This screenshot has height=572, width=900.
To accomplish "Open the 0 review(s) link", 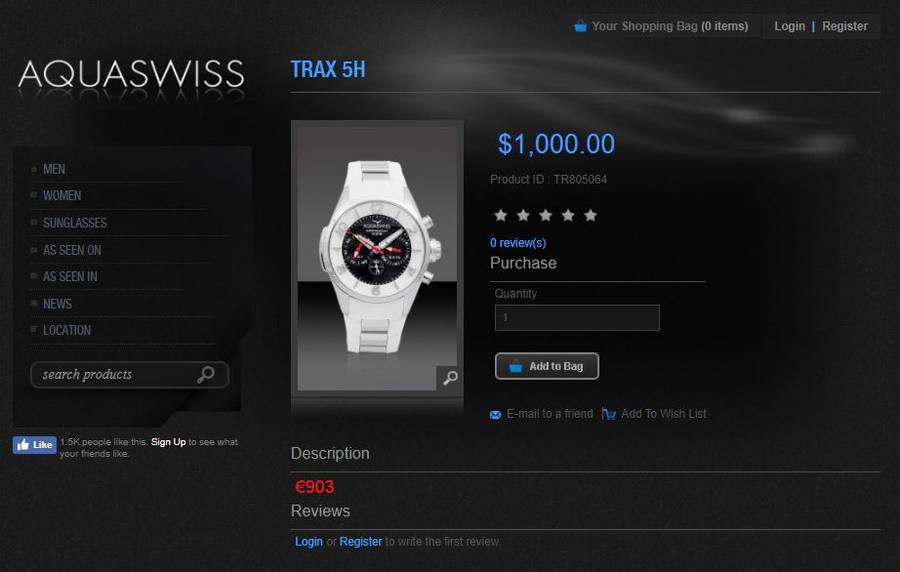I will 518,243.
